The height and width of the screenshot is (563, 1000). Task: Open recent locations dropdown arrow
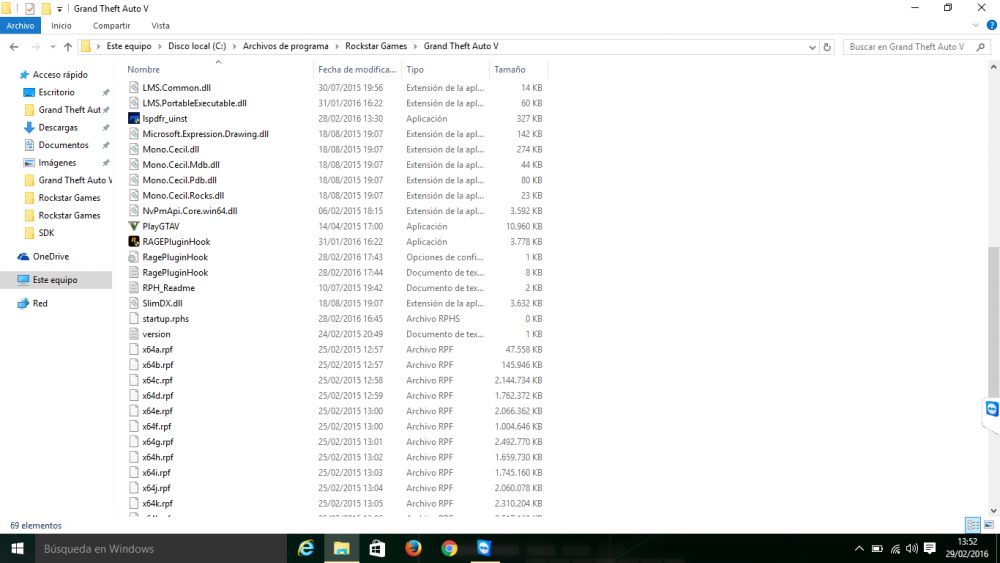52,47
